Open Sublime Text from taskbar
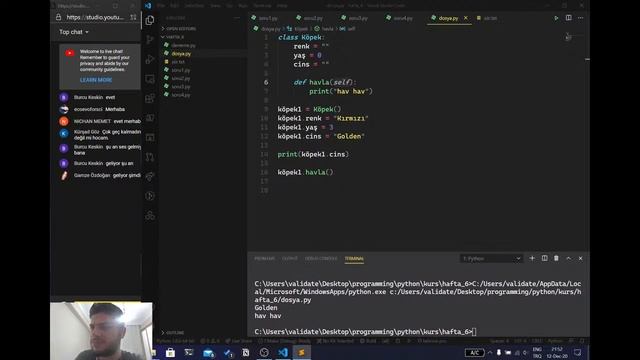This screenshot has width=640, height=360. [302, 353]
